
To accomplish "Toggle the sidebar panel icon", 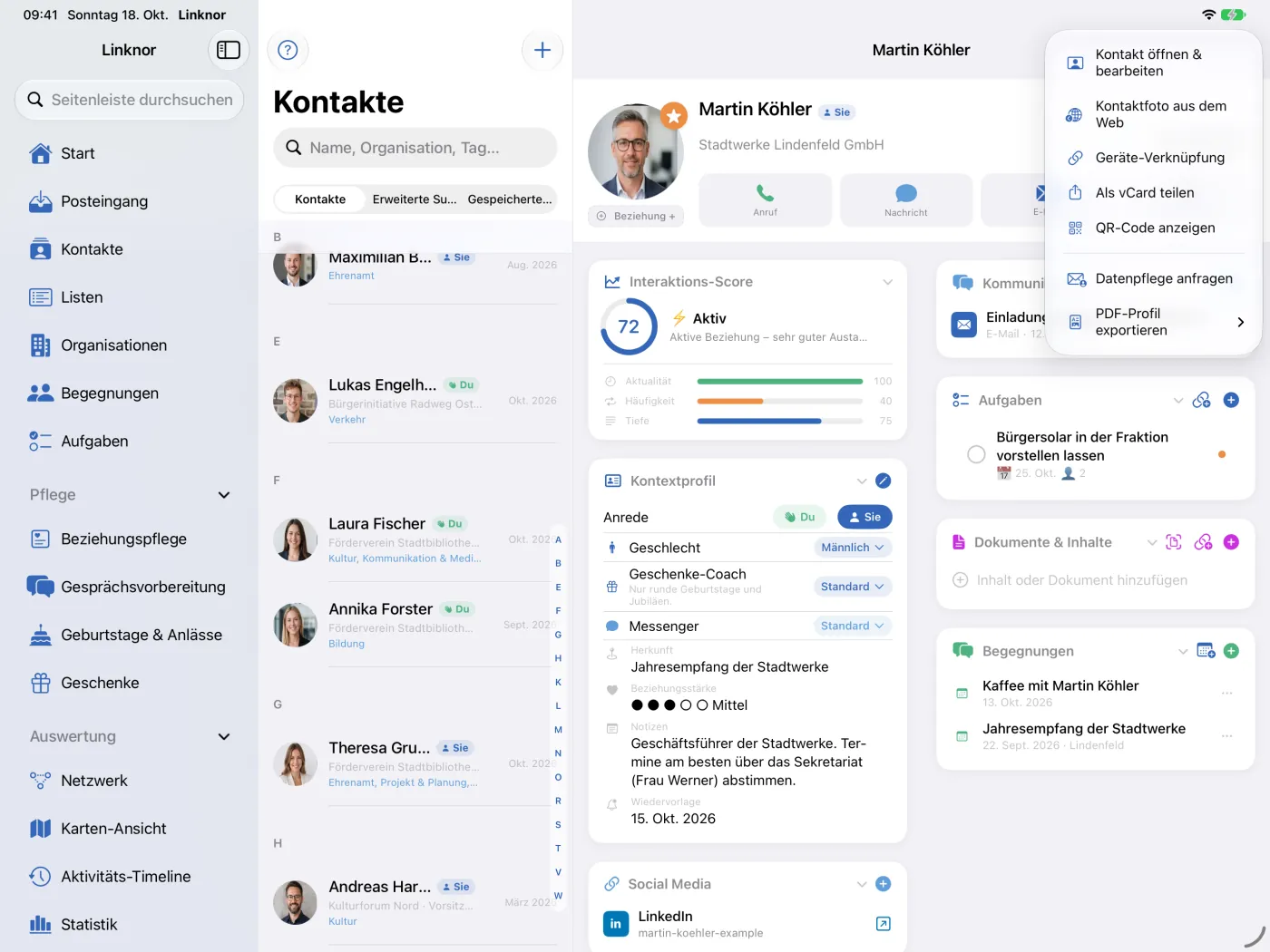I will tap(229, 50).
